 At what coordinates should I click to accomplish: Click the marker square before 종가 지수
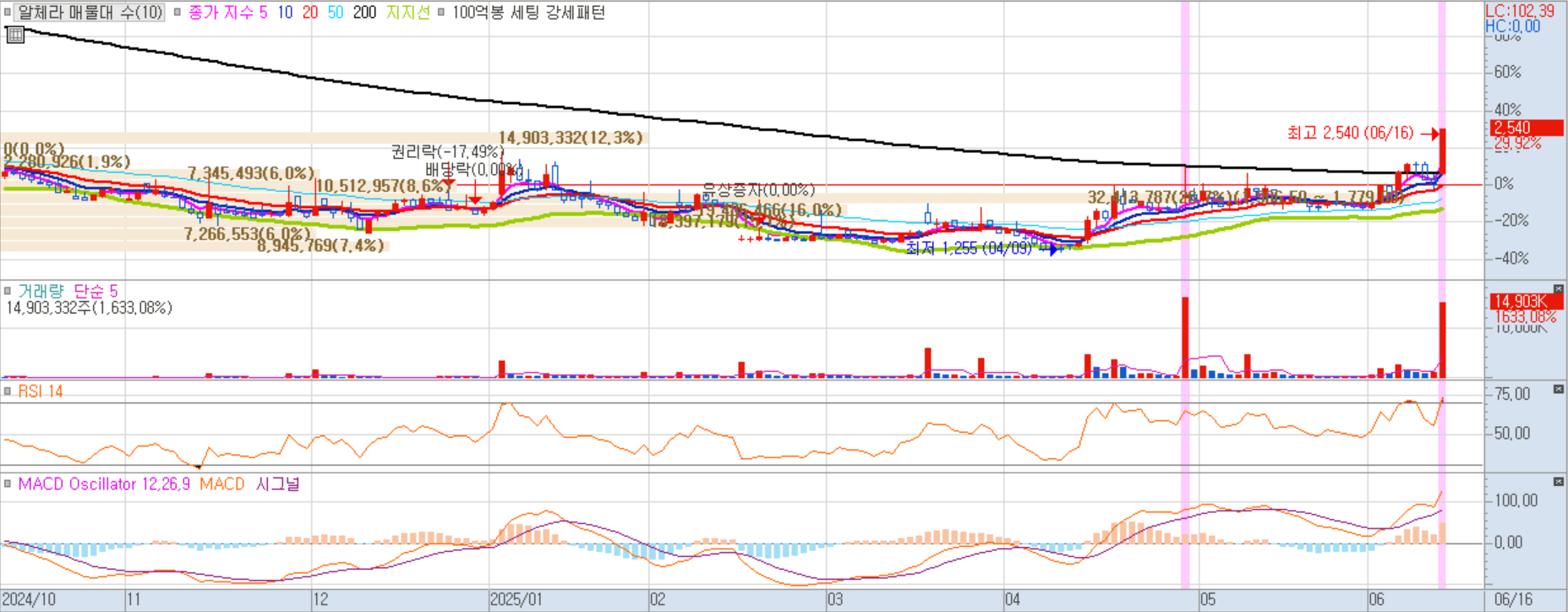coord(178,13)
